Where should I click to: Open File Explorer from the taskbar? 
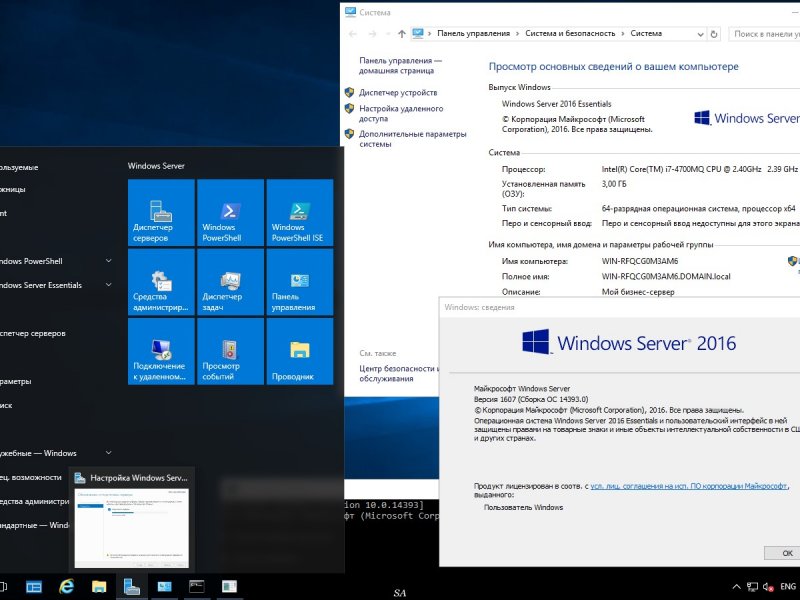pyautogui.click(x=99, y=587)
